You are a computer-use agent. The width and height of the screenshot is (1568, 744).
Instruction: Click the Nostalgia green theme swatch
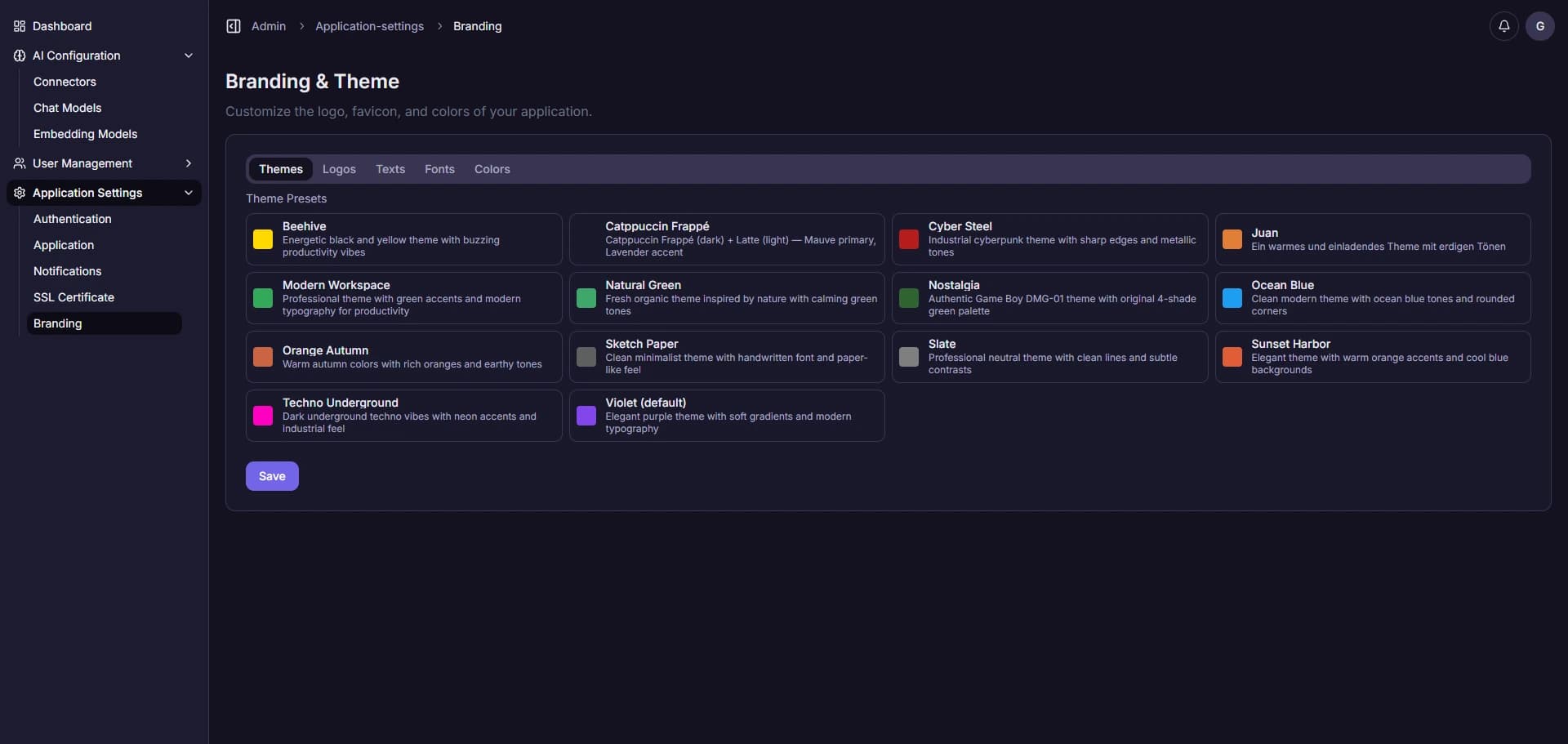click(908, 297)
